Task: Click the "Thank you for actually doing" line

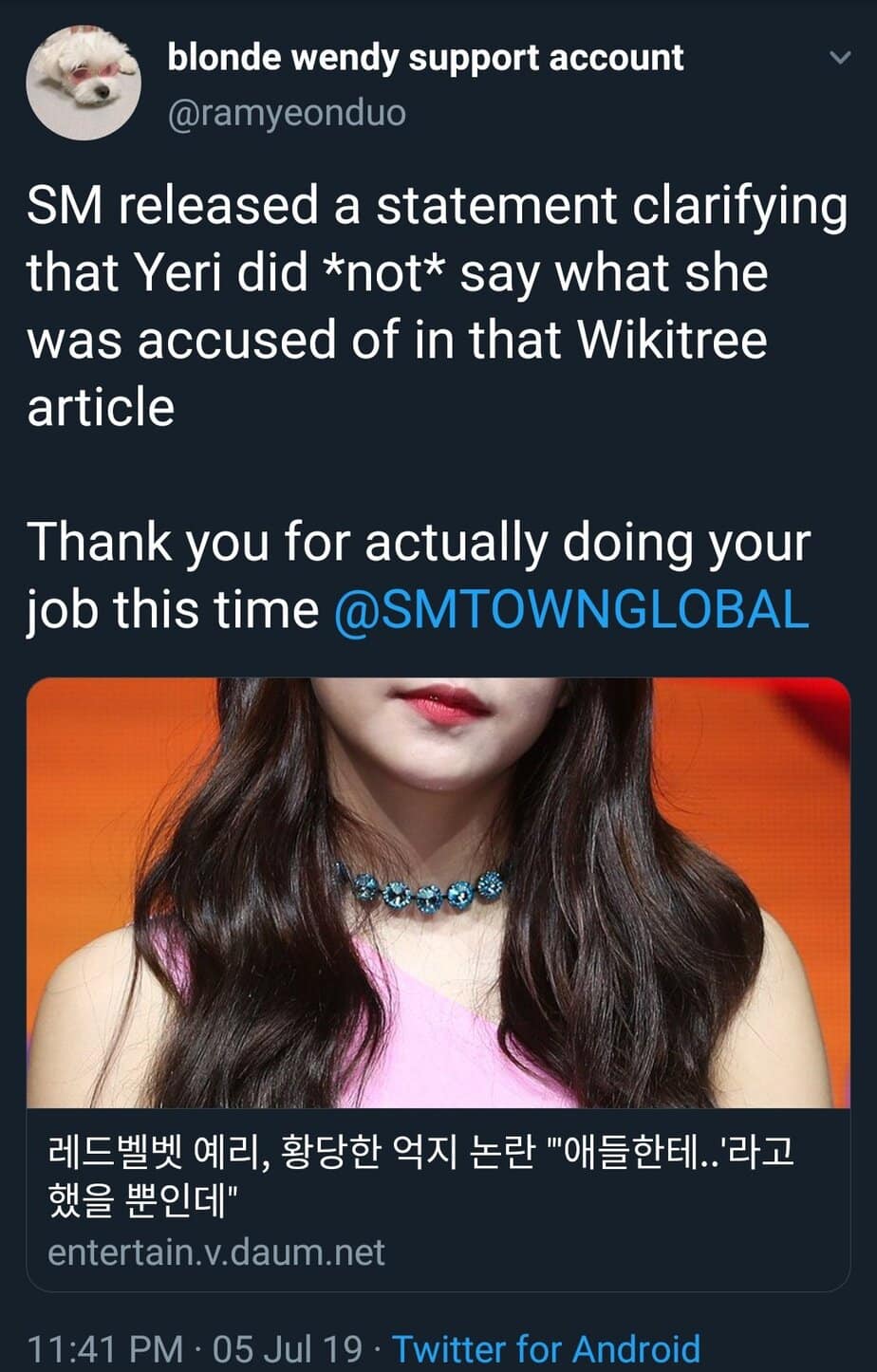Action: tap(418, 543)
